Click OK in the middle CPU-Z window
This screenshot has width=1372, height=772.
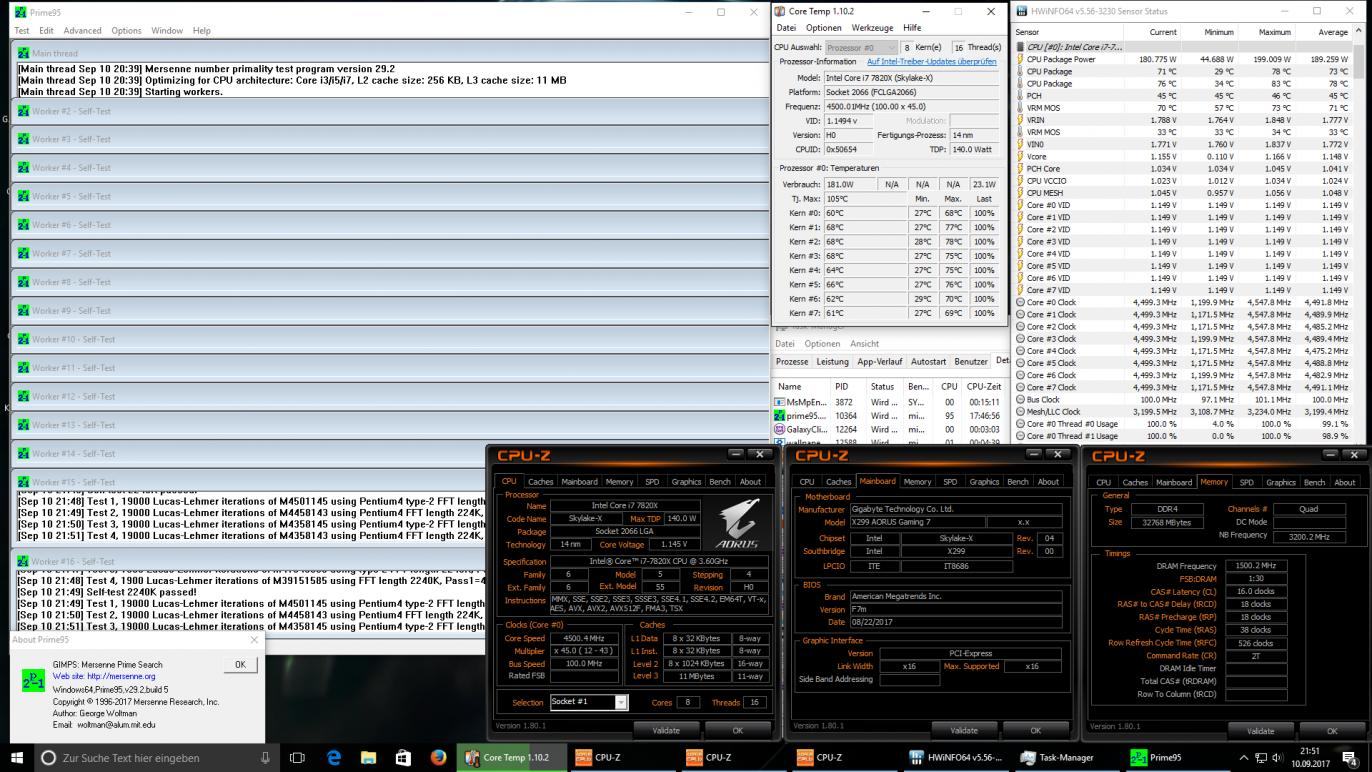click(1035, 731)
